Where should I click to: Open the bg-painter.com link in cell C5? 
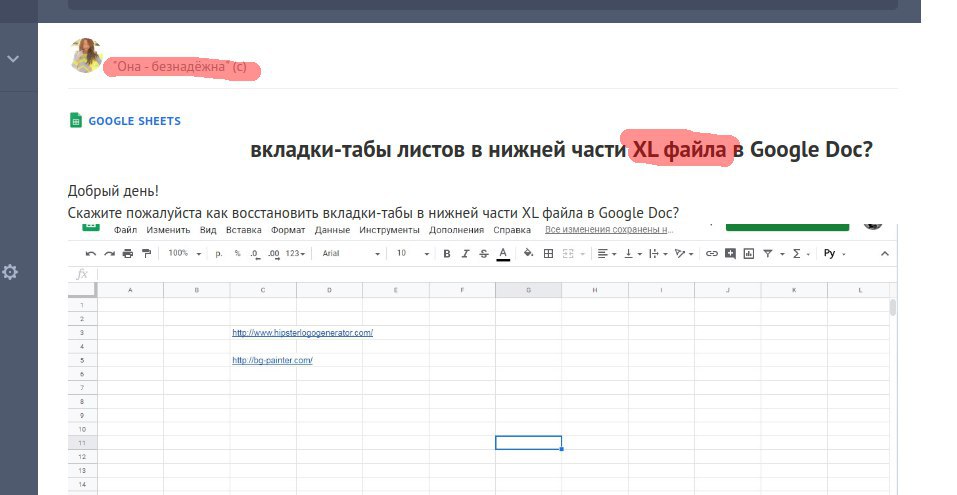272,360
